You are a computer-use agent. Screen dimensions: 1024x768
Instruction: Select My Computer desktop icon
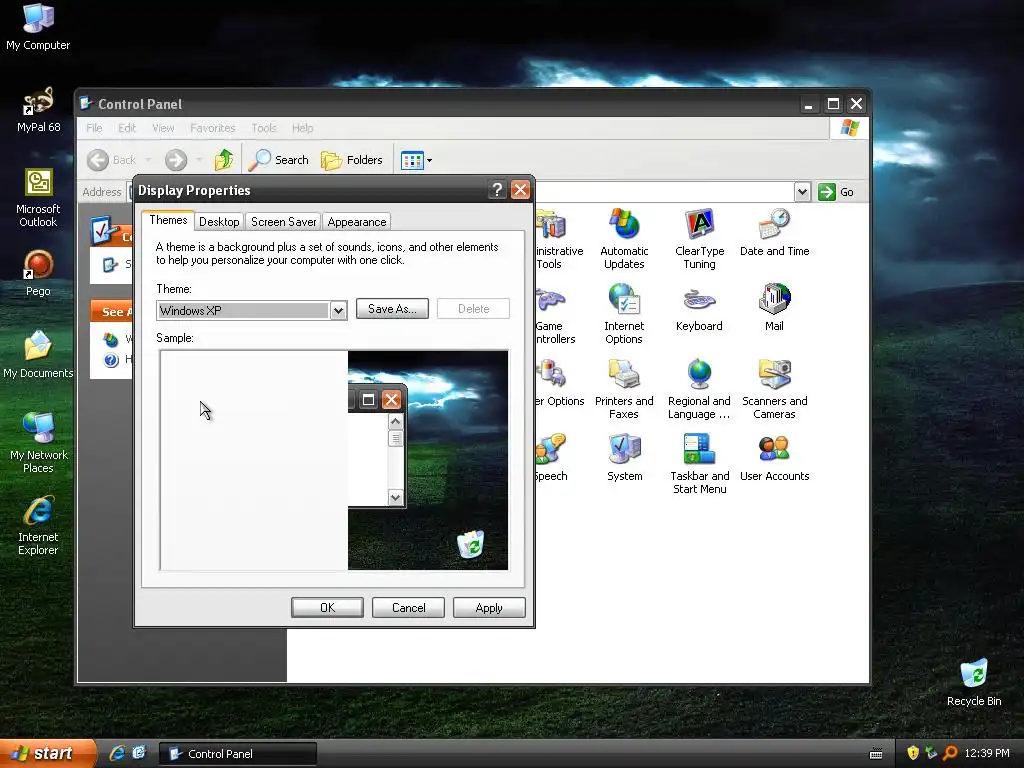tap(38, 27)
